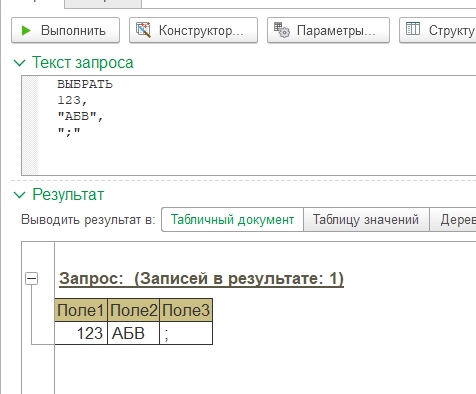
Task: Click the Текст запроса section title
Action: (83, 63)
